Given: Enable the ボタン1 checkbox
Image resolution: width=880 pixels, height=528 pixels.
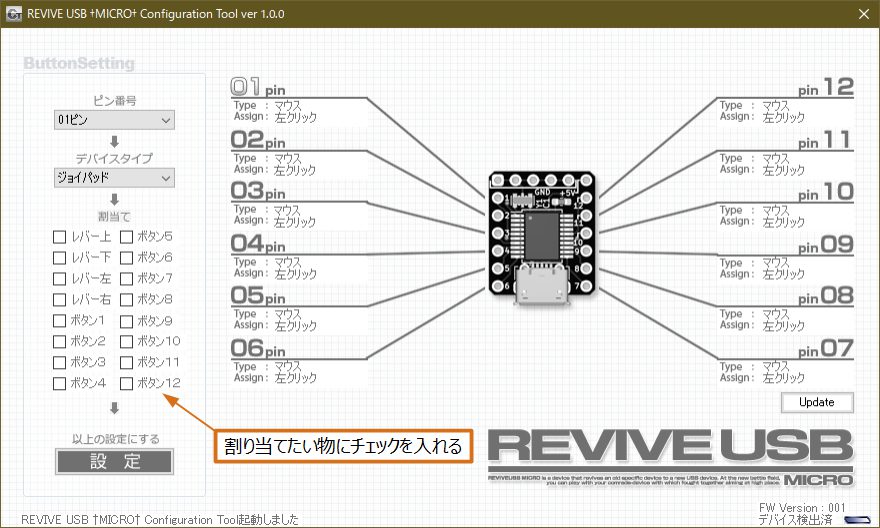Looking at the screenshot, I should 59,320.
